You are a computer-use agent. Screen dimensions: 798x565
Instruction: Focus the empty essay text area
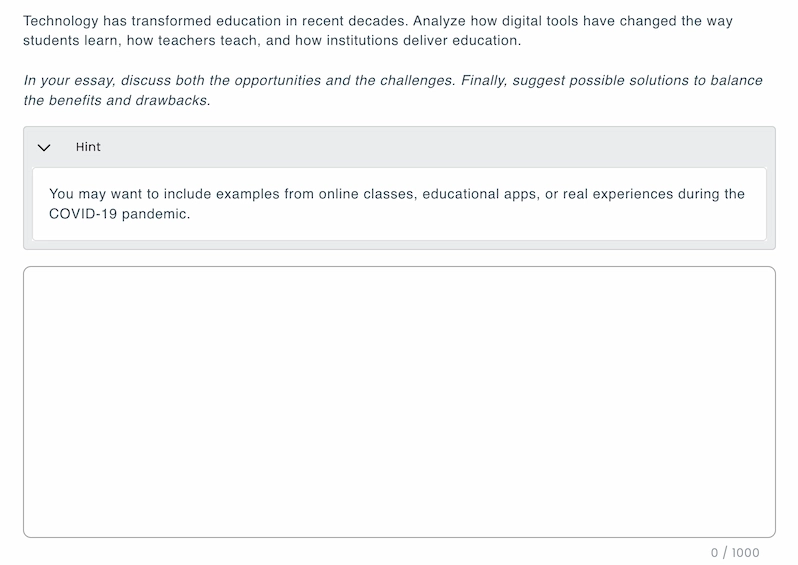pyautogui.click(x=399, y=402)
